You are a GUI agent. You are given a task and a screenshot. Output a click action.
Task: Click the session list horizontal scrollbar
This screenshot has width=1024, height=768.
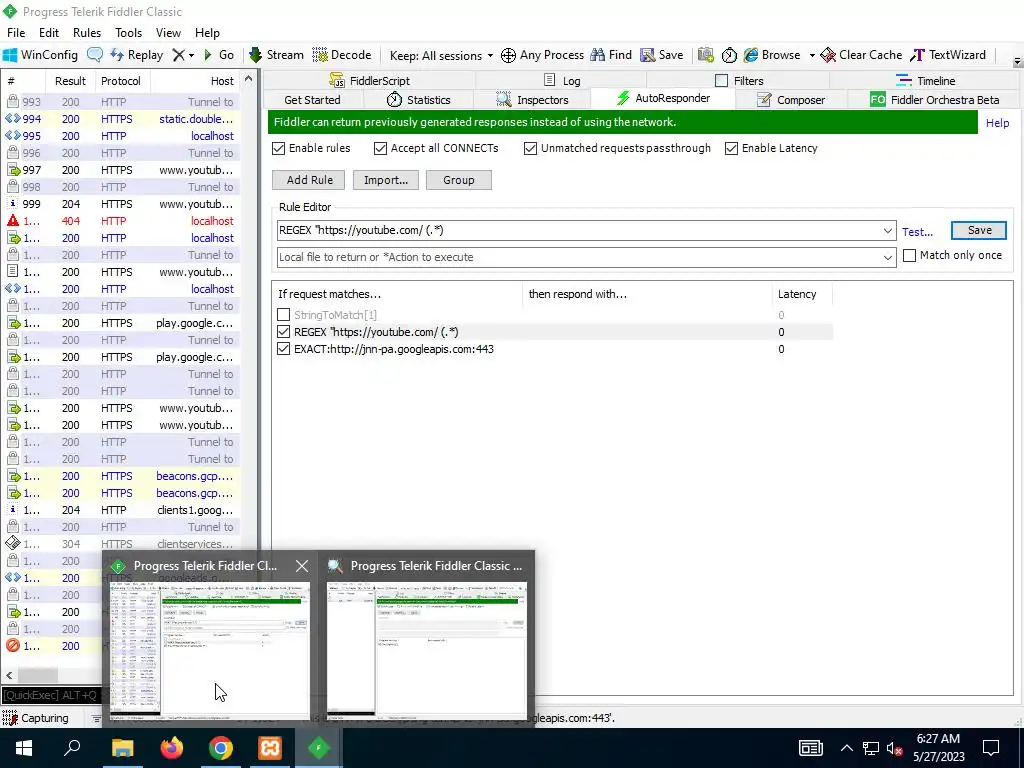coord(38,675)
